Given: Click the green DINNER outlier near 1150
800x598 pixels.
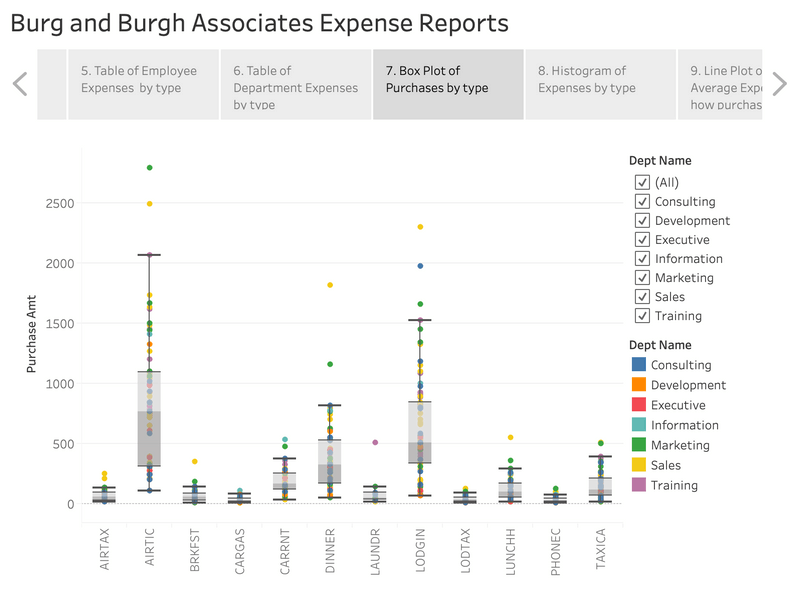Looking at the screenshot, I should click(x=330, y=364).
